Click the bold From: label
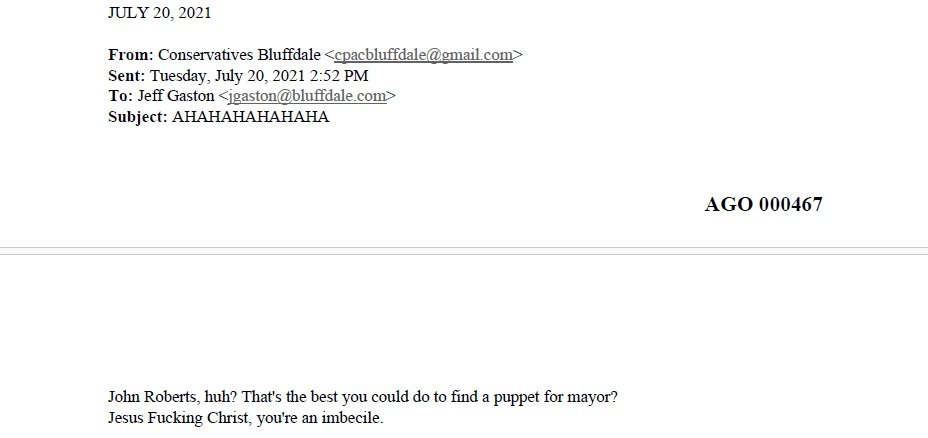Image resolution: width=928 pixels, height=438 pixels. tap(131, 56)
